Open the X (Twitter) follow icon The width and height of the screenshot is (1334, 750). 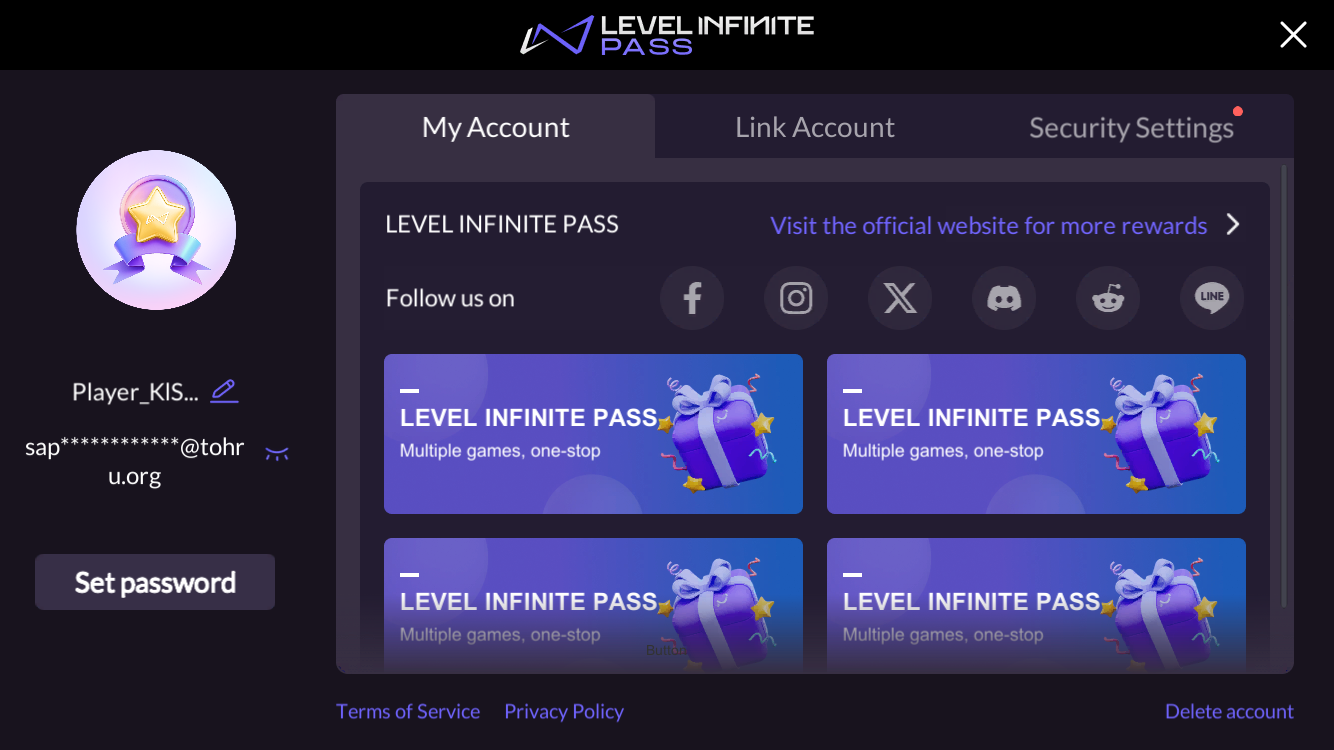click(900, 297)
